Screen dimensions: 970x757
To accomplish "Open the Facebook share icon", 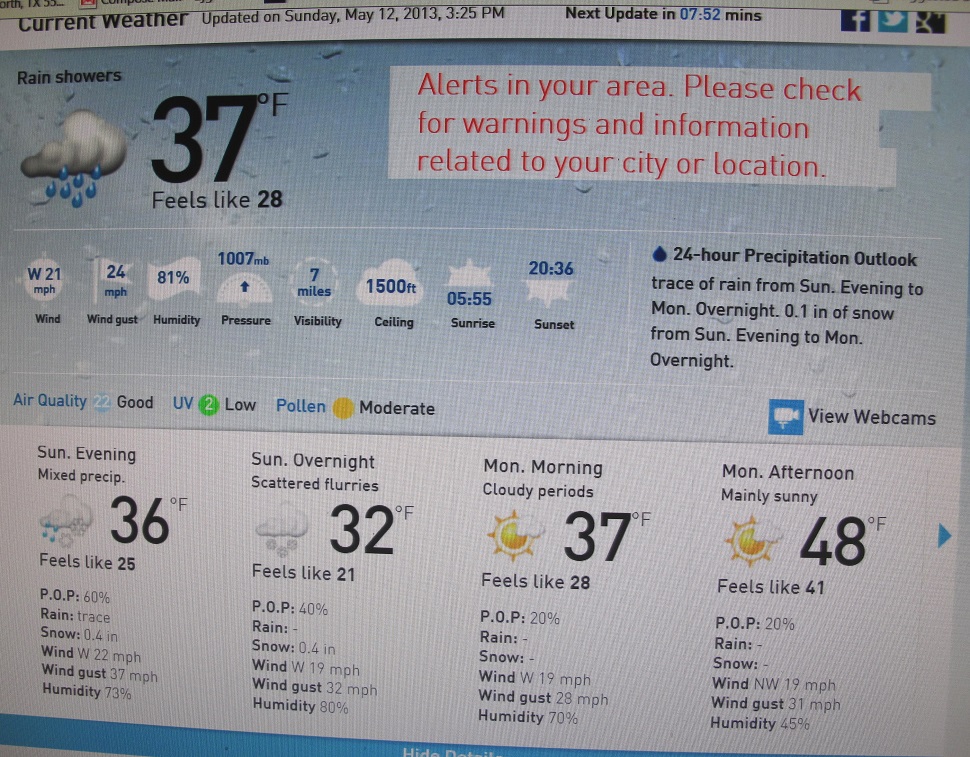I will 855,20.
